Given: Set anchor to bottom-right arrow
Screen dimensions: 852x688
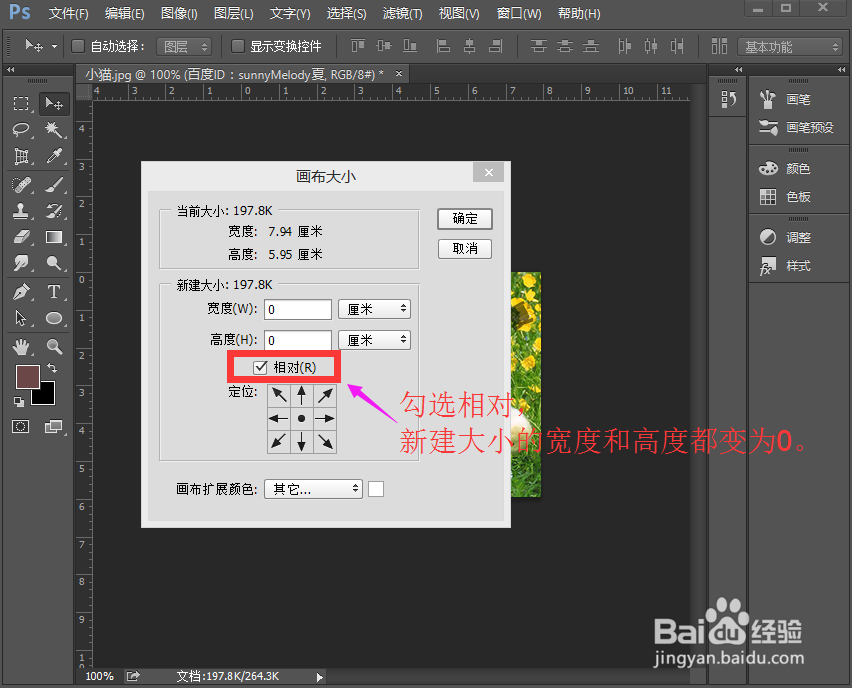Looking at the screenshot, I should coord(325,442).
